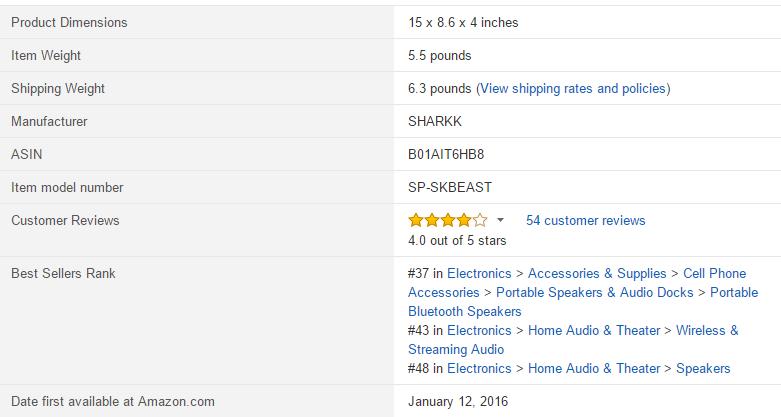Click the model number SP-SKBEAST
The image size is (781, 417).
[x=450, y=187]
